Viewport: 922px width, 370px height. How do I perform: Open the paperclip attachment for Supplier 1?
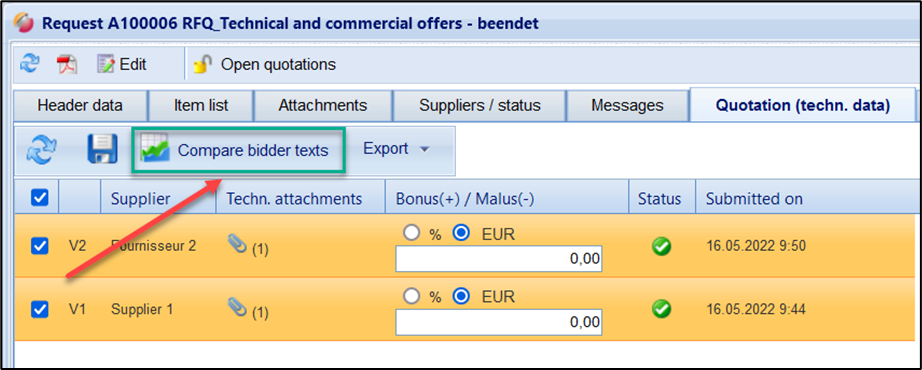coord(236,308)
